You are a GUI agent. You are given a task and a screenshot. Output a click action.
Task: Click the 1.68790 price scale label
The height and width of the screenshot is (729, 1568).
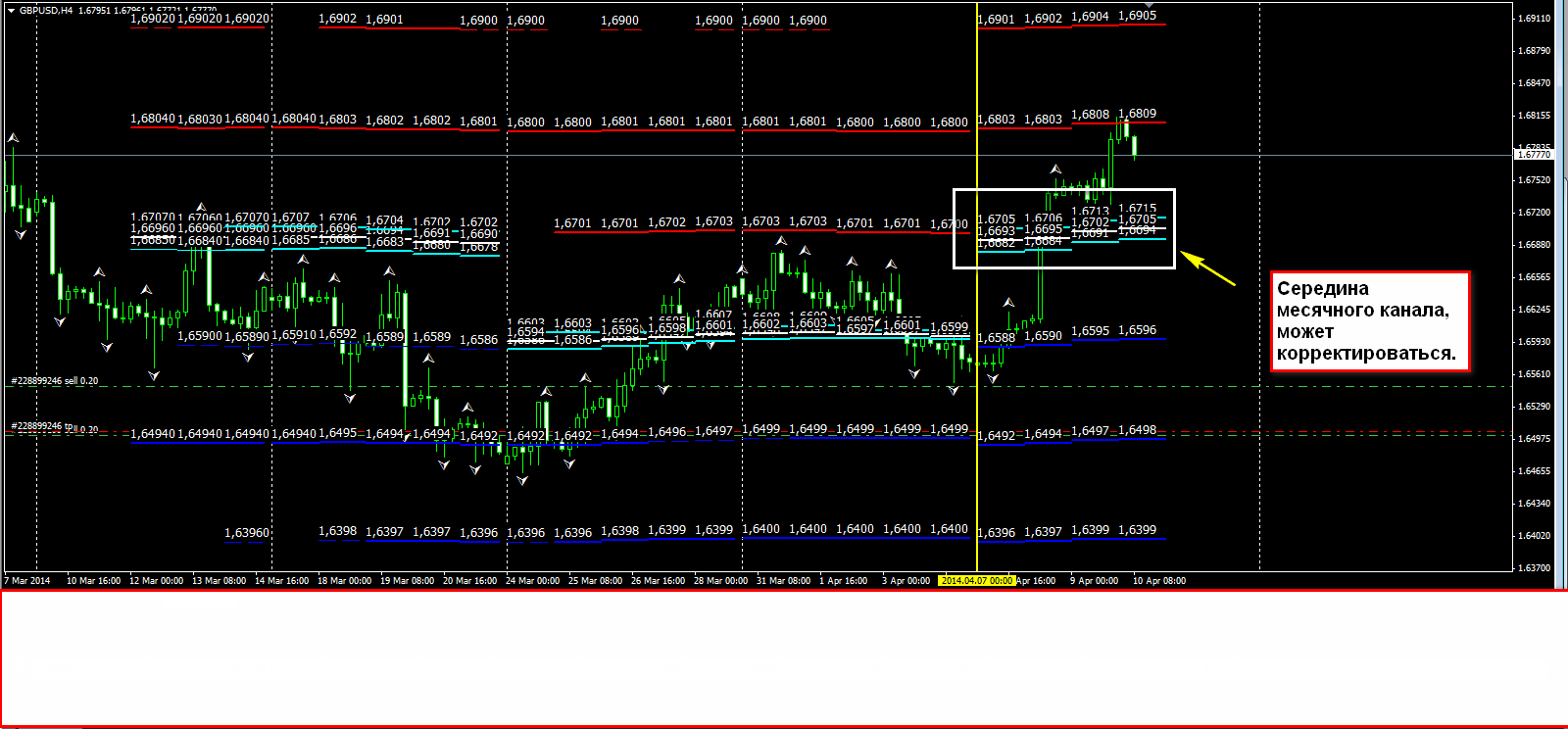coord(1535,50)
